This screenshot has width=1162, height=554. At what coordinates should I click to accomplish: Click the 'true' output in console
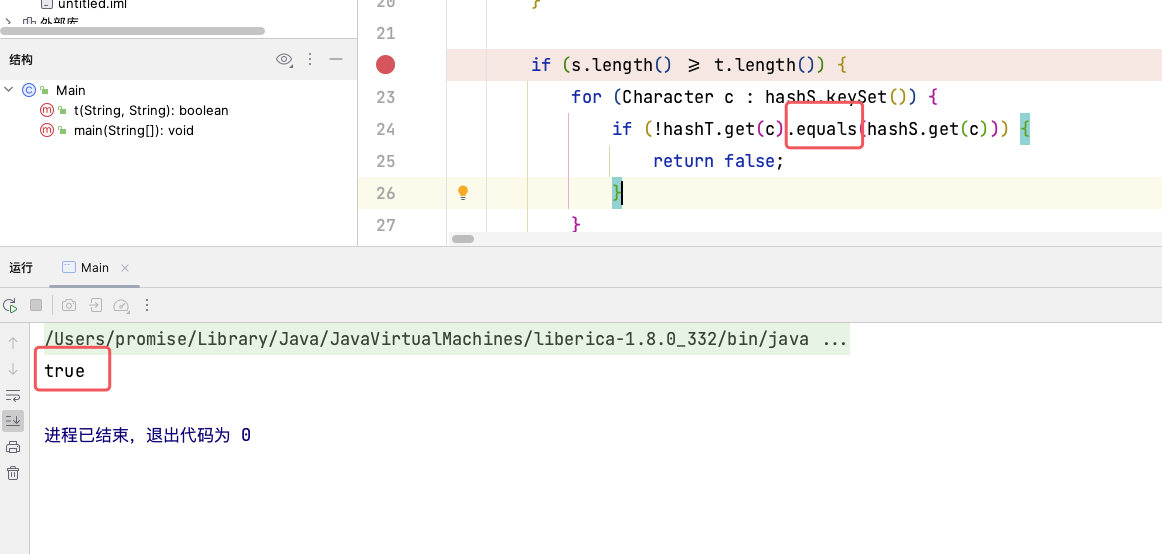(x=64, y=371)
